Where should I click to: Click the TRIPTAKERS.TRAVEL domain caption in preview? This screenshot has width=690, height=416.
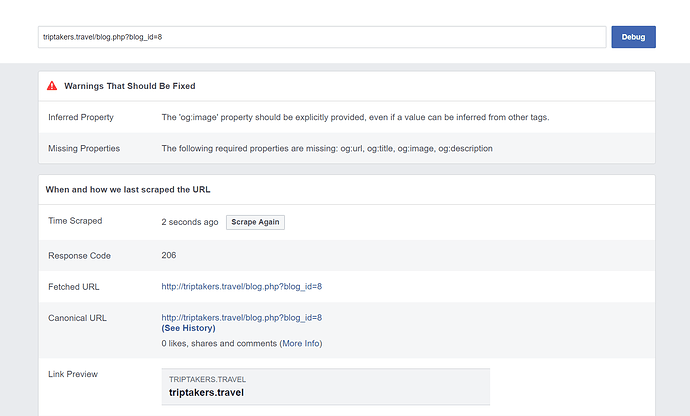pyautogui.click(x=207, y=379)
